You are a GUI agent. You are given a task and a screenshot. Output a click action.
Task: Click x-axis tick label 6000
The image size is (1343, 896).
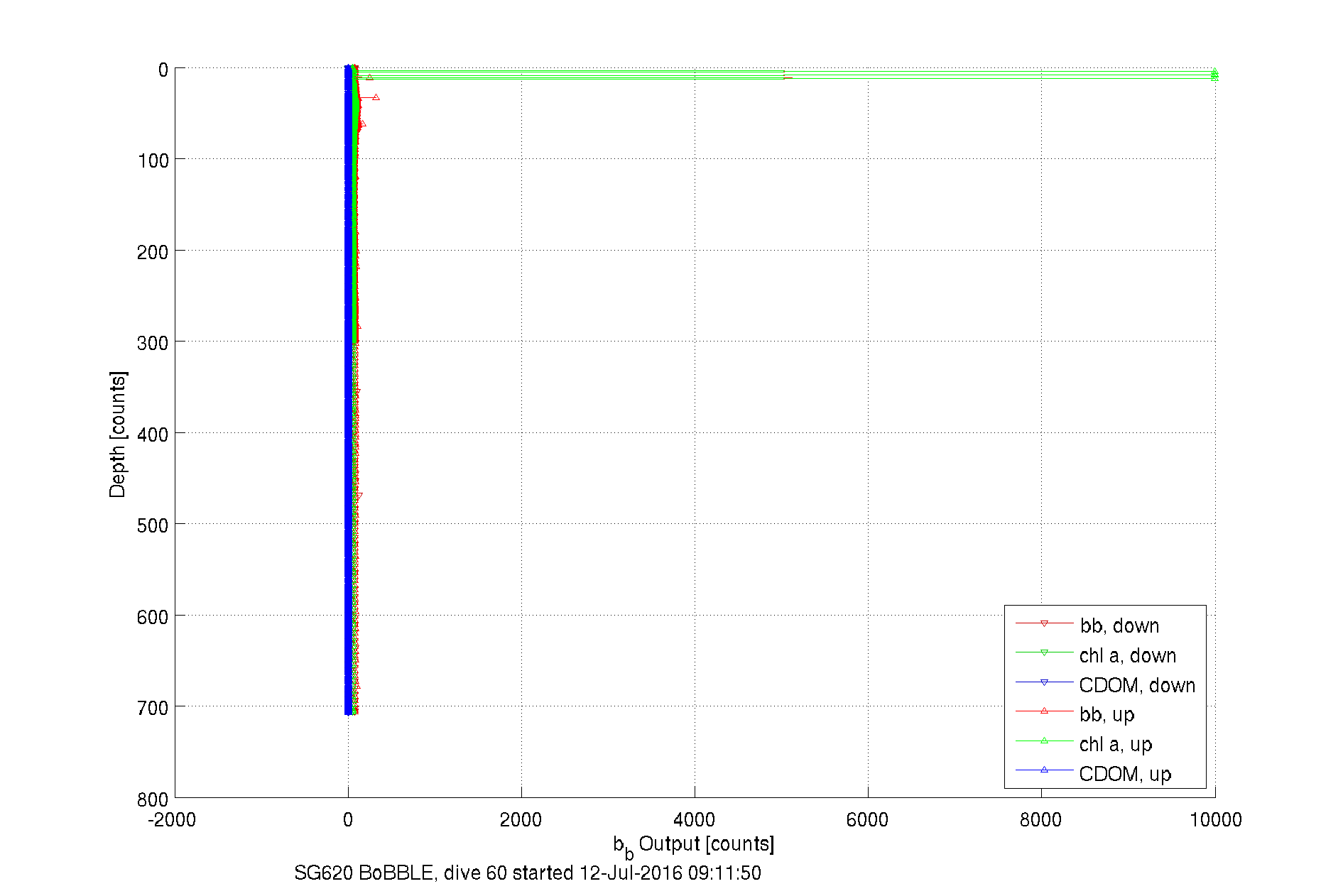[x=867, y=820]
